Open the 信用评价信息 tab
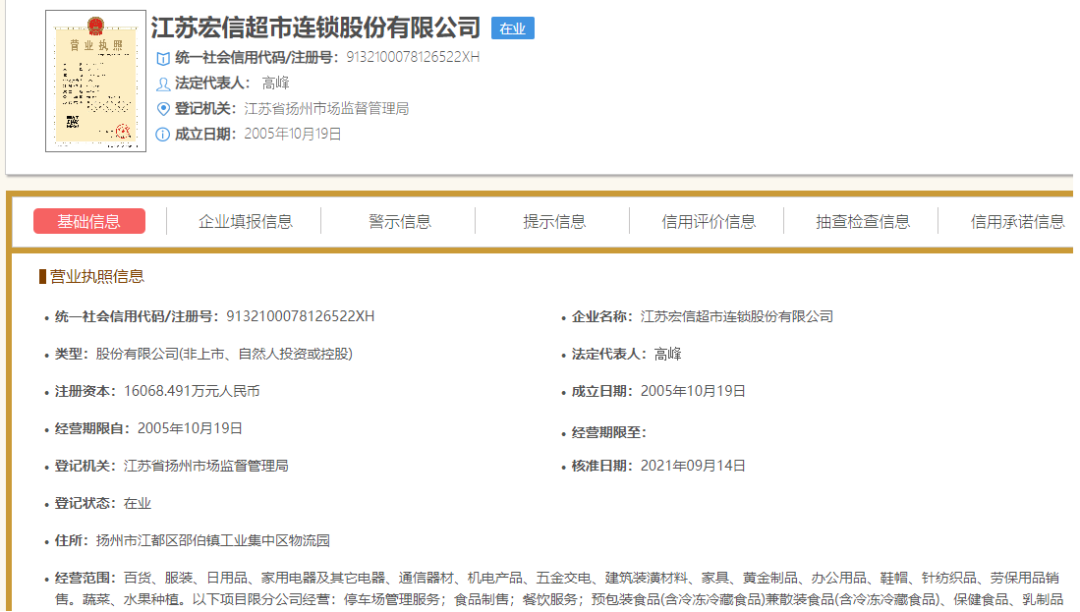Image resolution: width=1080 pixels, height=612 pixels. click(708, 221)
